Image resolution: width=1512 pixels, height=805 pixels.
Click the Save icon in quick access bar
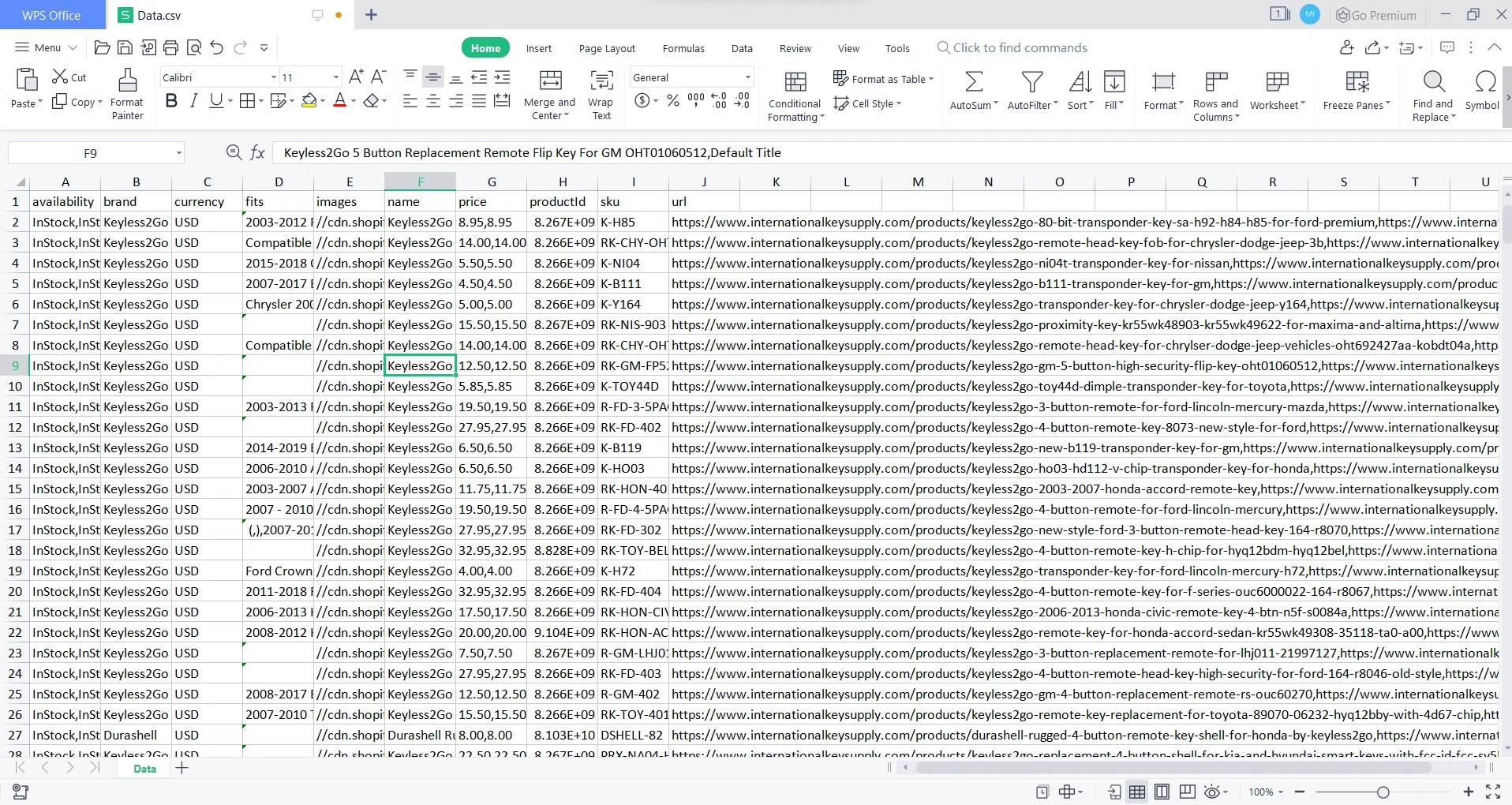coord(125,48)
